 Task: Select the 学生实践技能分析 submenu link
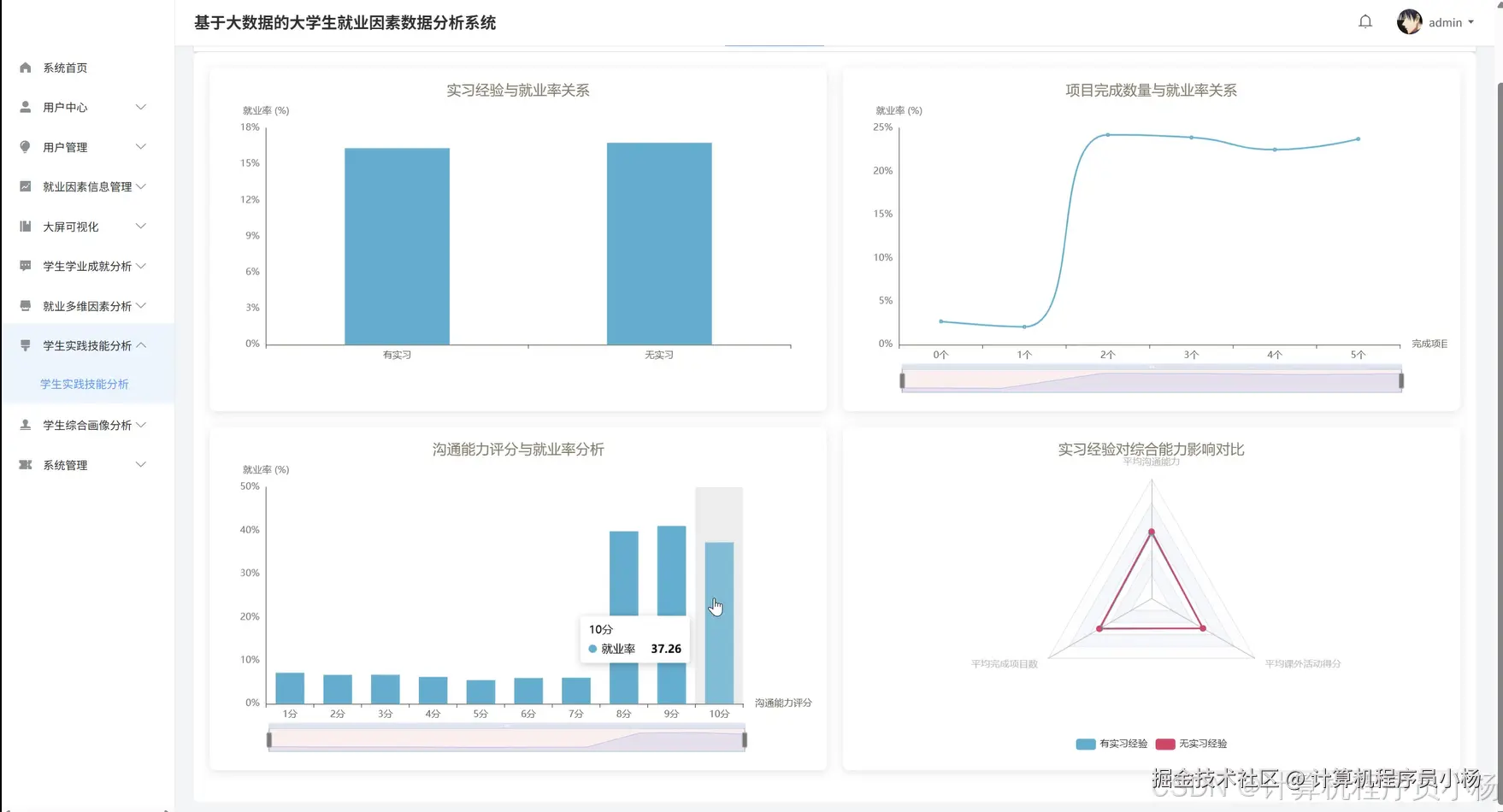click(x=85, y=385)
